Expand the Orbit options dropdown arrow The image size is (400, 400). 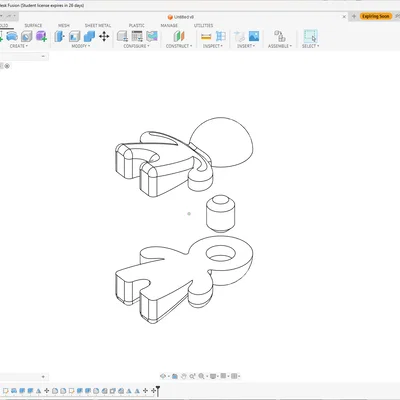(168, 376)
